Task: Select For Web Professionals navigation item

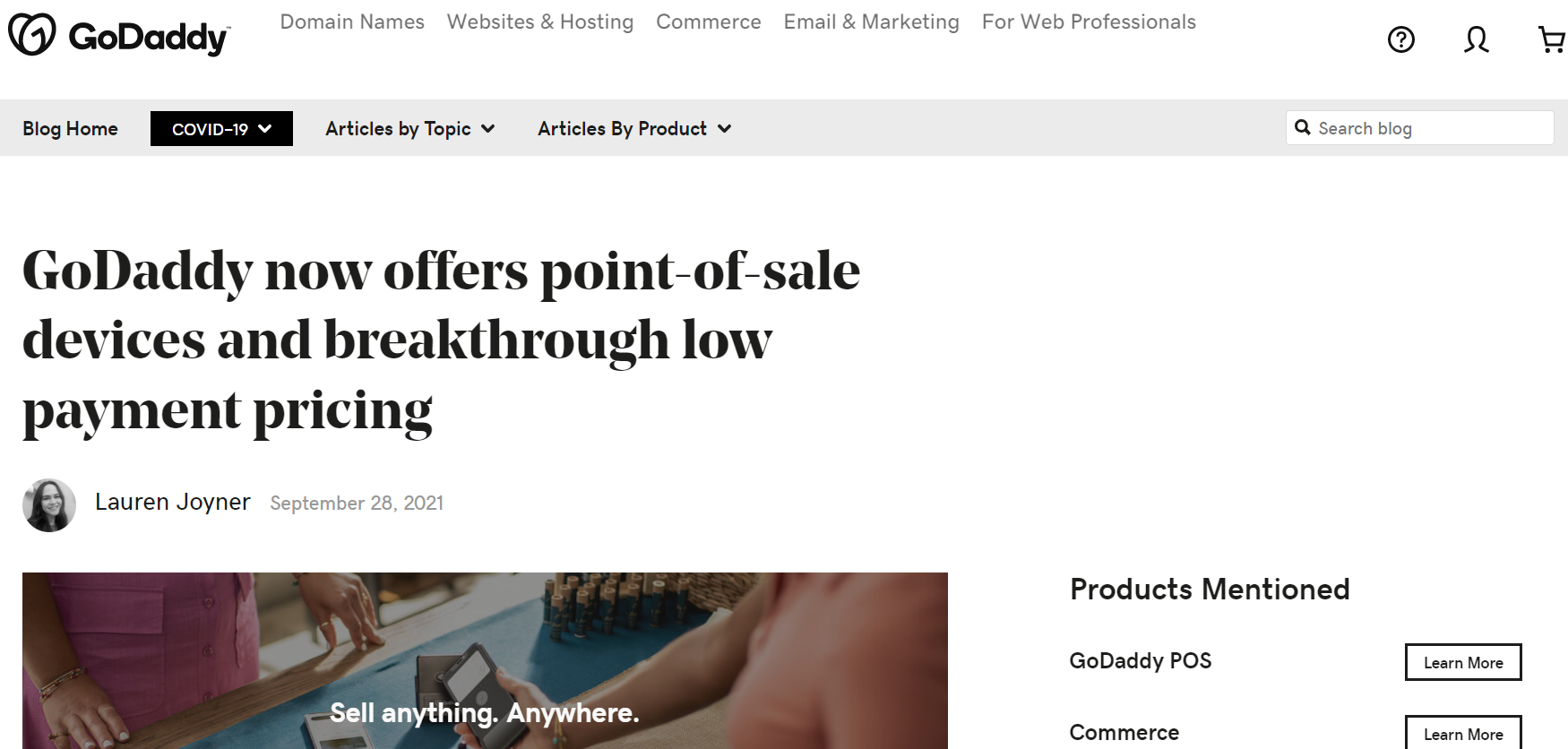Action: (x=1088, y=22)
